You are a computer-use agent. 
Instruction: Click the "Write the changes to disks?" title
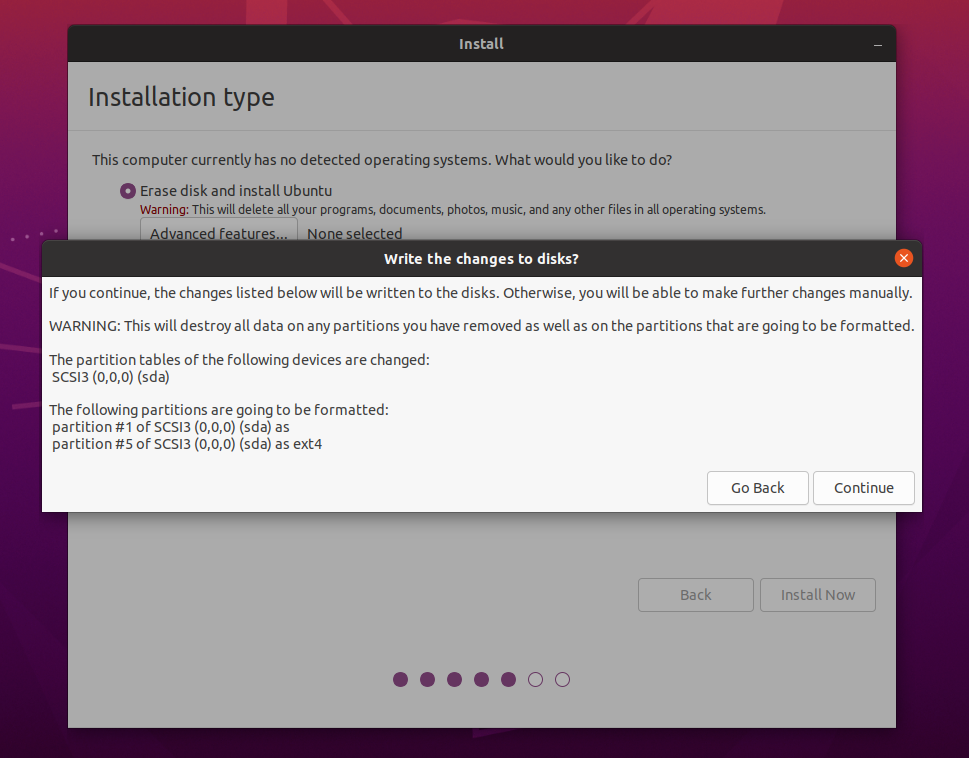click(481, 259)
